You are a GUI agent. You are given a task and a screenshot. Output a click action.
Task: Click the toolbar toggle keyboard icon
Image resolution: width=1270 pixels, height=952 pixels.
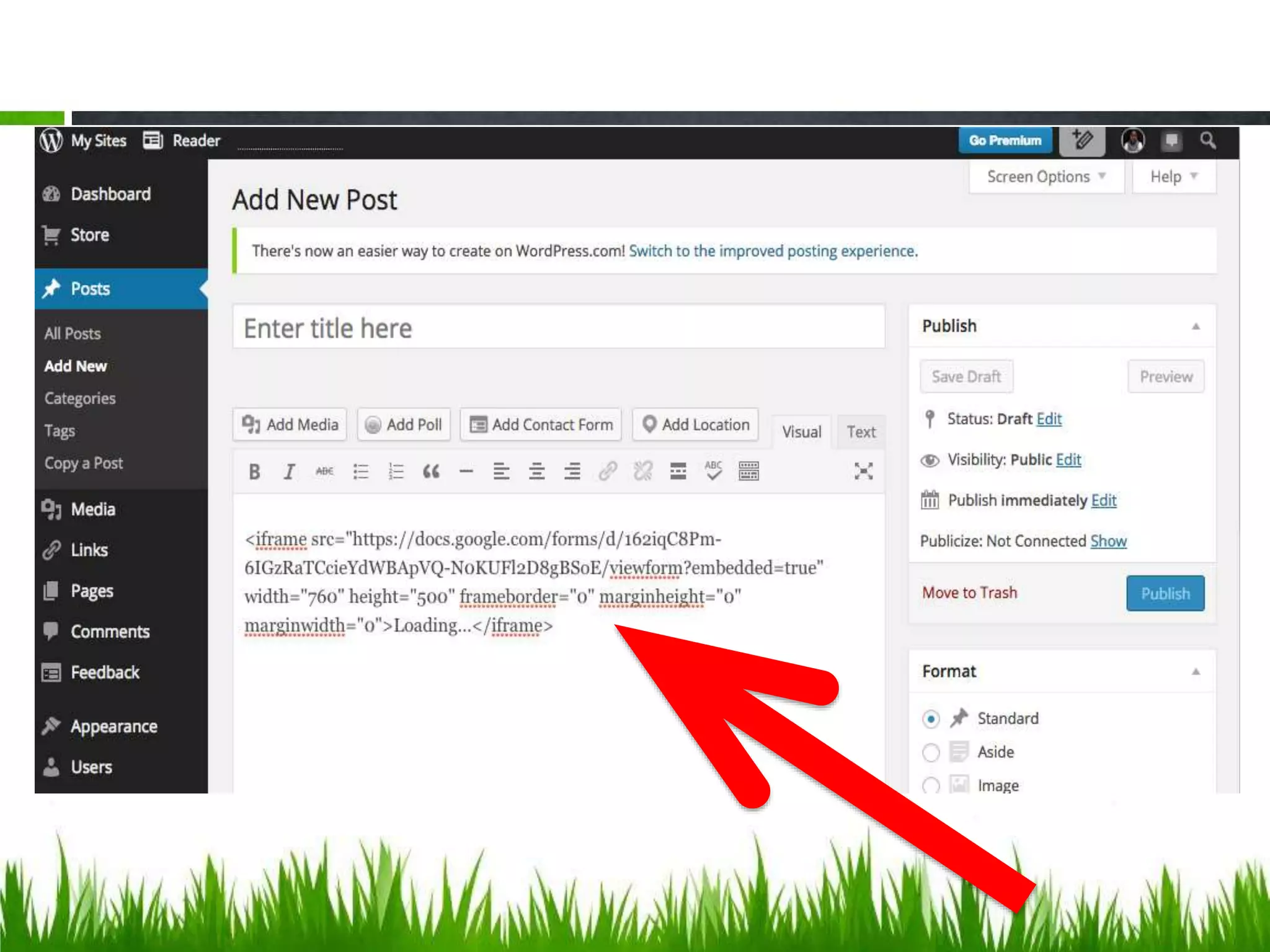click(x=748, y=472)
